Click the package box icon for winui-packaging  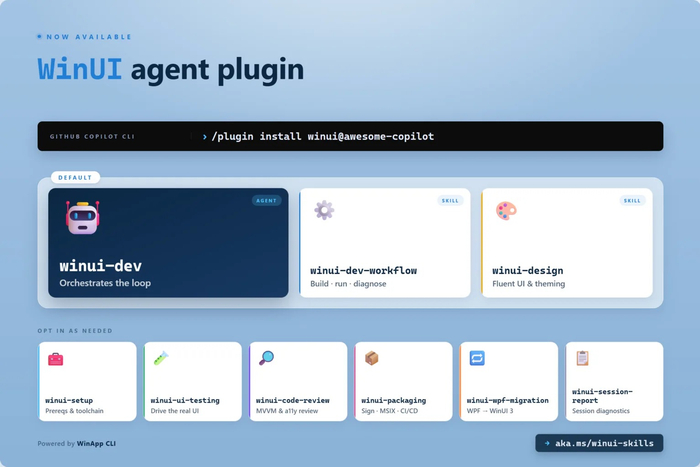(x=371, y=358)
